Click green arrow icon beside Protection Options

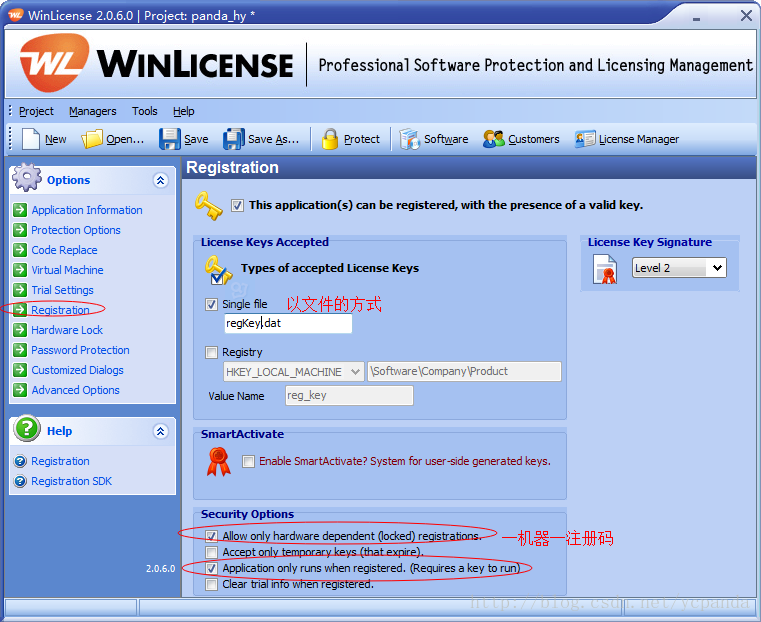20,230
